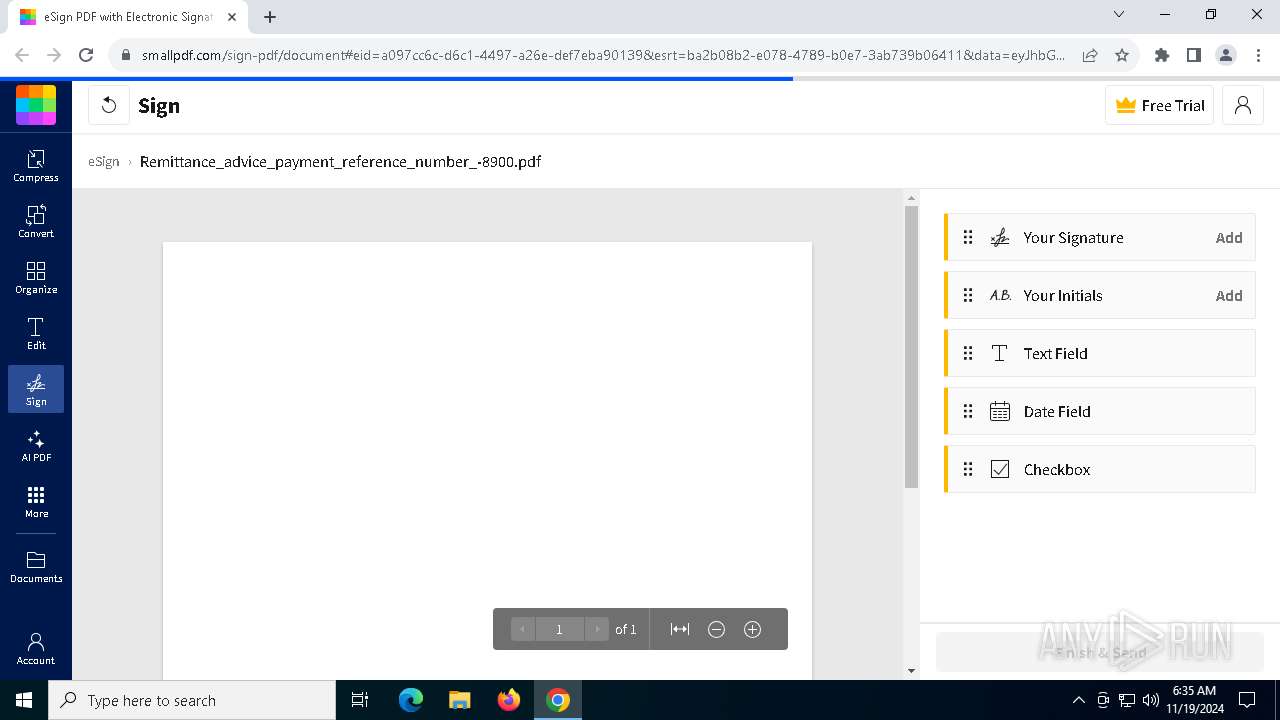Click the Free Trial button
The image size is (1280, 720).
(1159, 105)
